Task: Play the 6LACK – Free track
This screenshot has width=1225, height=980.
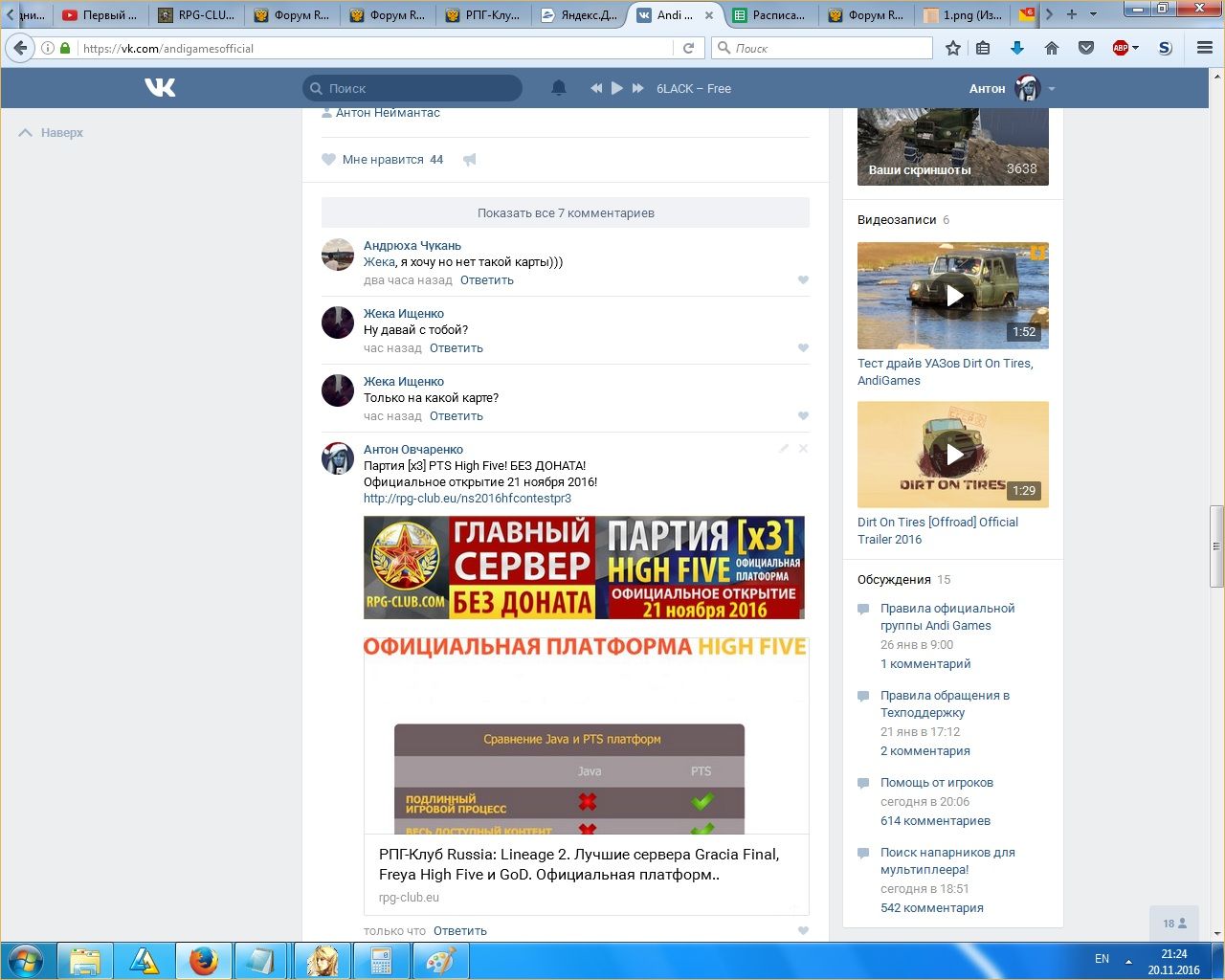Action: 617,88
